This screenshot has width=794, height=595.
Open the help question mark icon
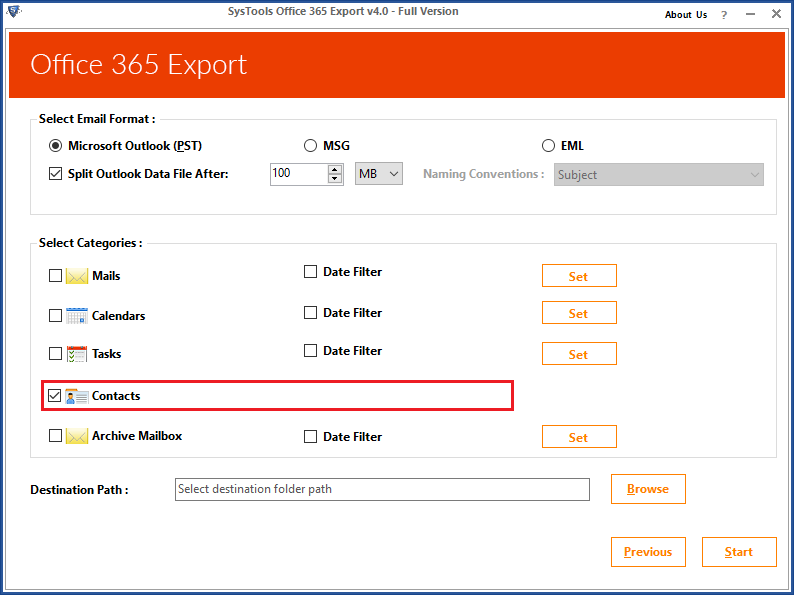click(x=724, y=15)
